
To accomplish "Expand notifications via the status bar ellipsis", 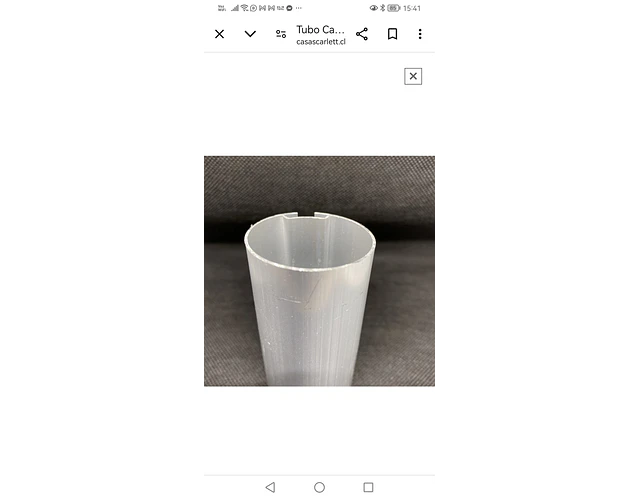I will [299, 8].
